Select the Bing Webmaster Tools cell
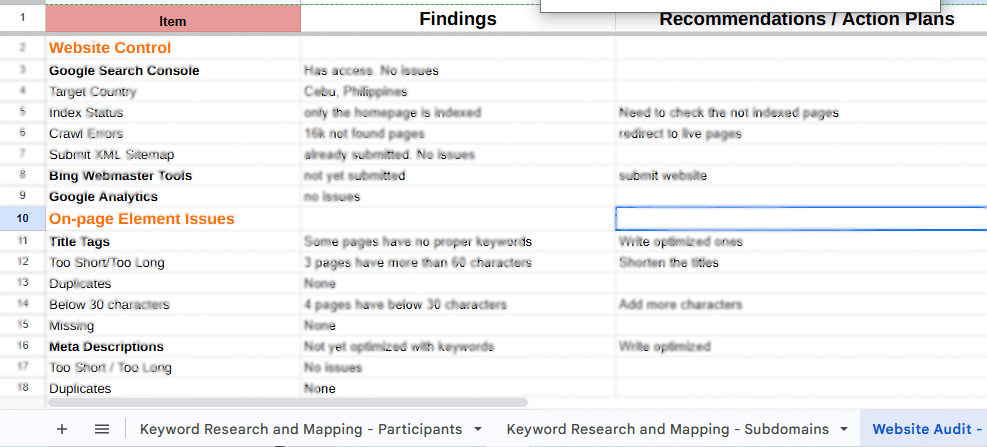This screenshot has height=447, width=987. 173,176
